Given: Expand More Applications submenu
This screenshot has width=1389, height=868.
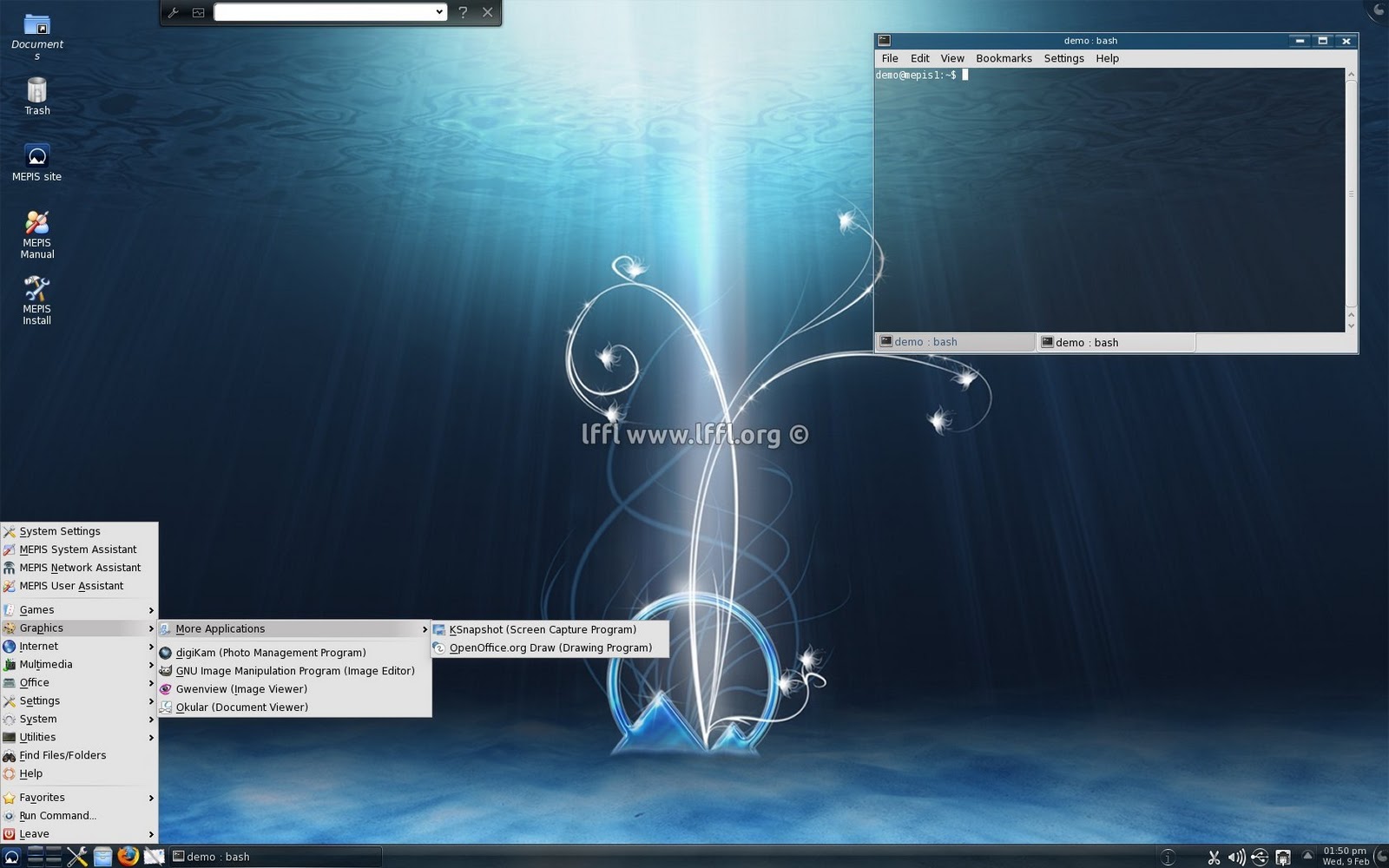Looking at the screenshot, I should click(x=294, y=629).
